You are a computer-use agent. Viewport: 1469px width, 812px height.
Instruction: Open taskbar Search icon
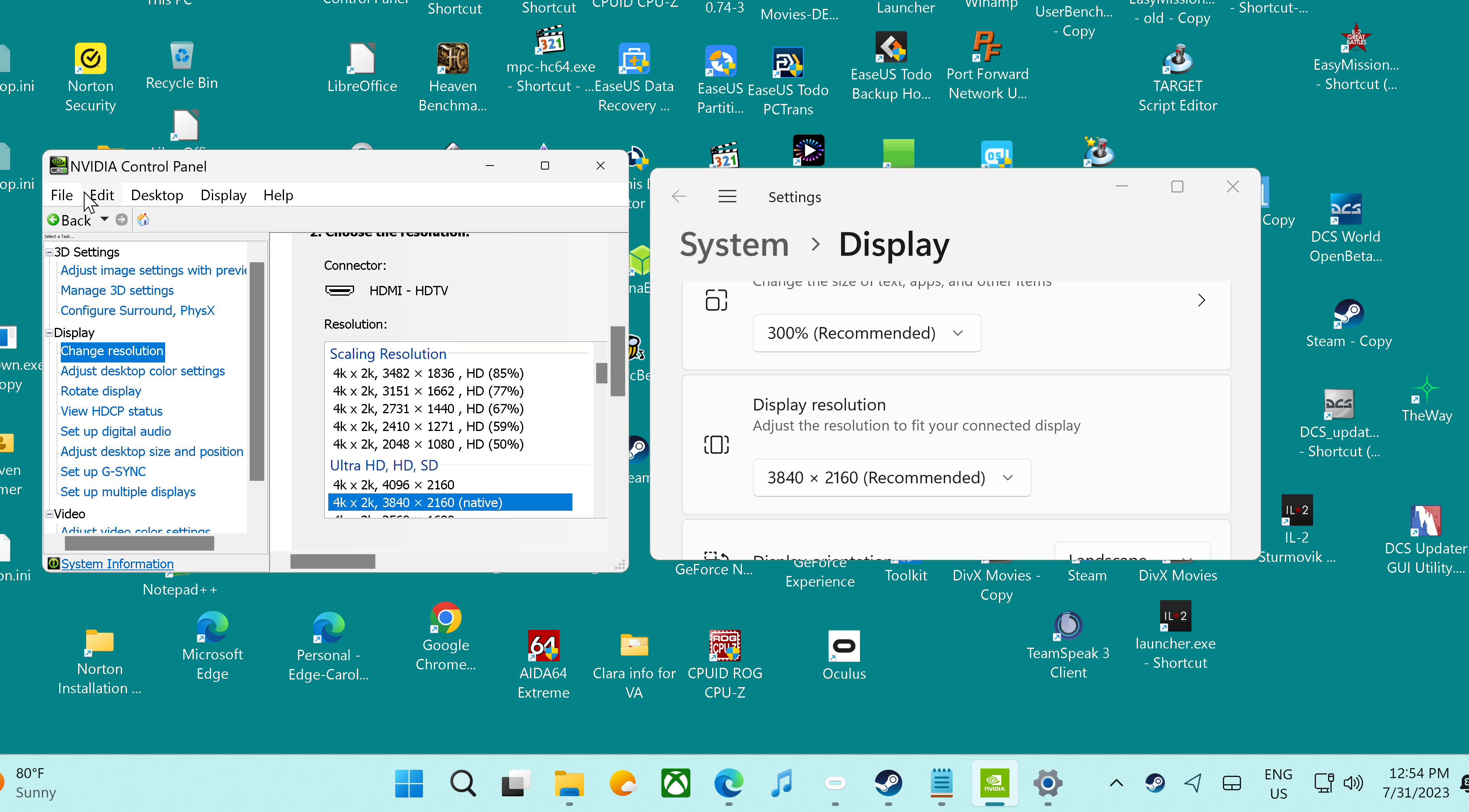tap(462, 783)
